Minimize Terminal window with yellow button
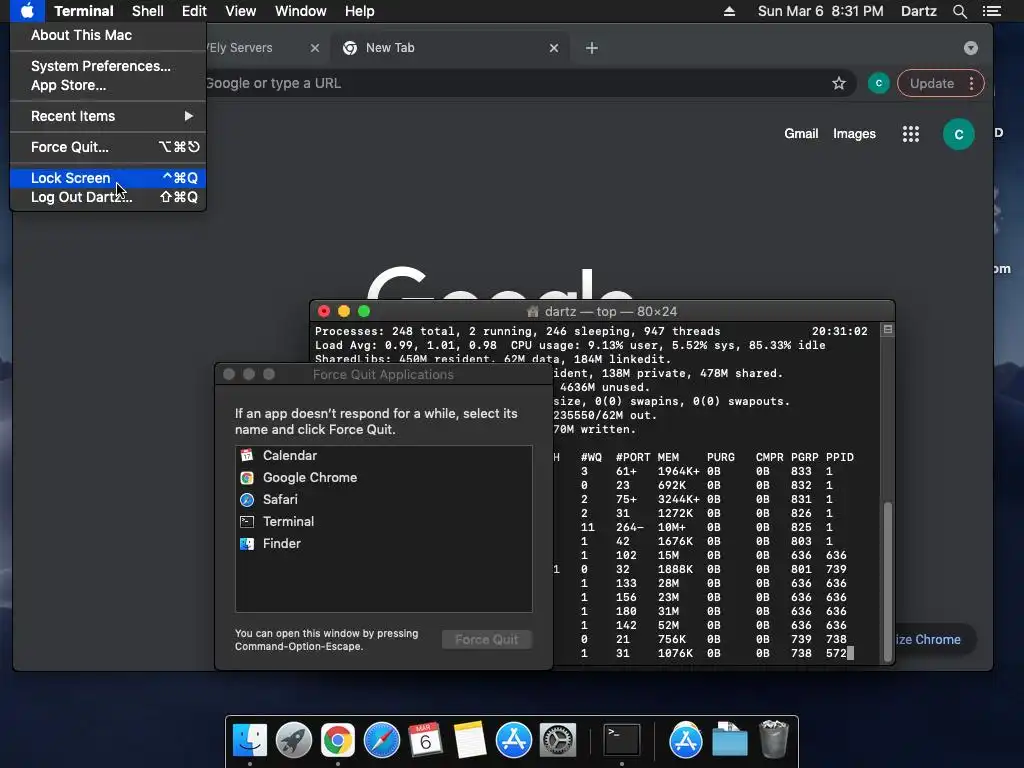This screenshot has width=1024, height=768. pos(344,312)
